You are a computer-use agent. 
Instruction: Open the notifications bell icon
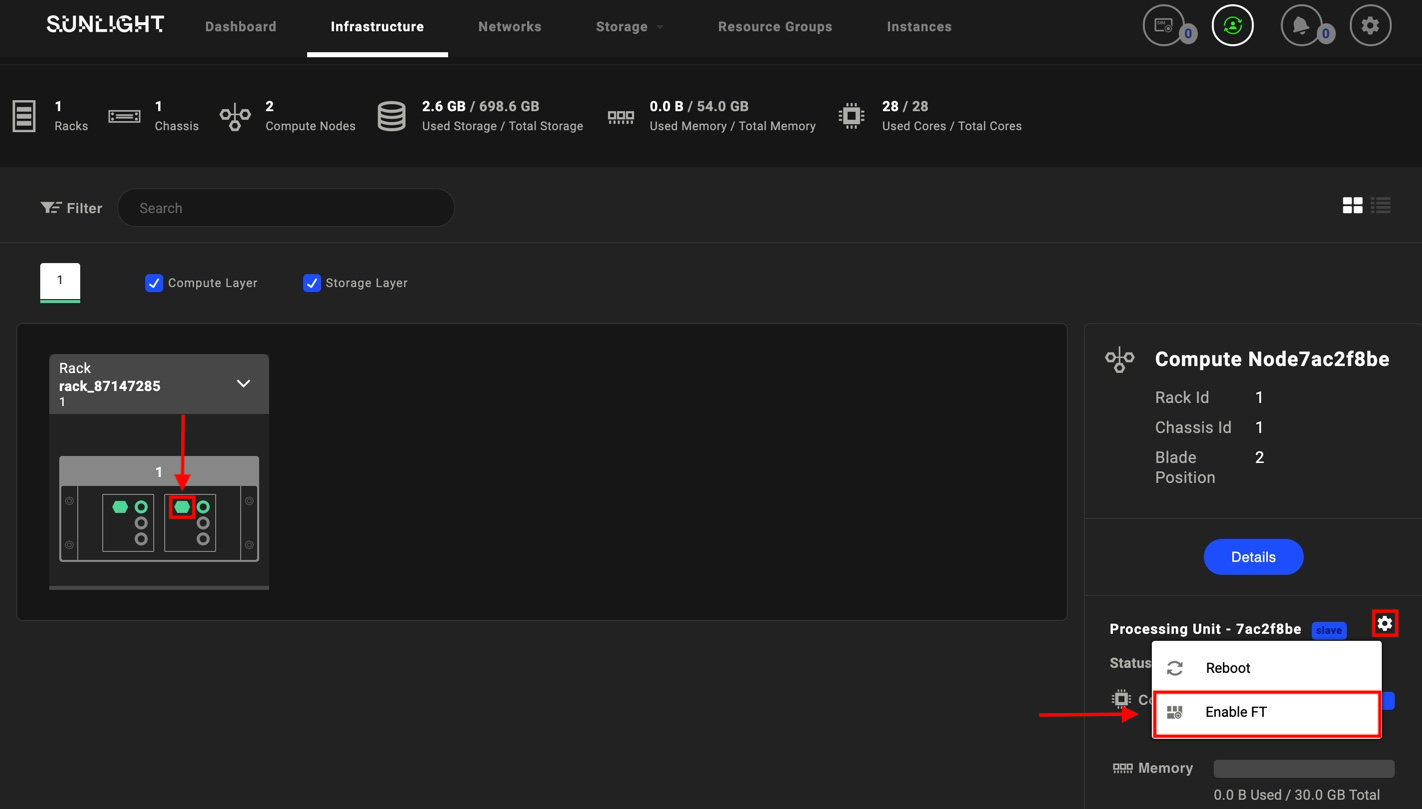click(x=1301, y=26)
